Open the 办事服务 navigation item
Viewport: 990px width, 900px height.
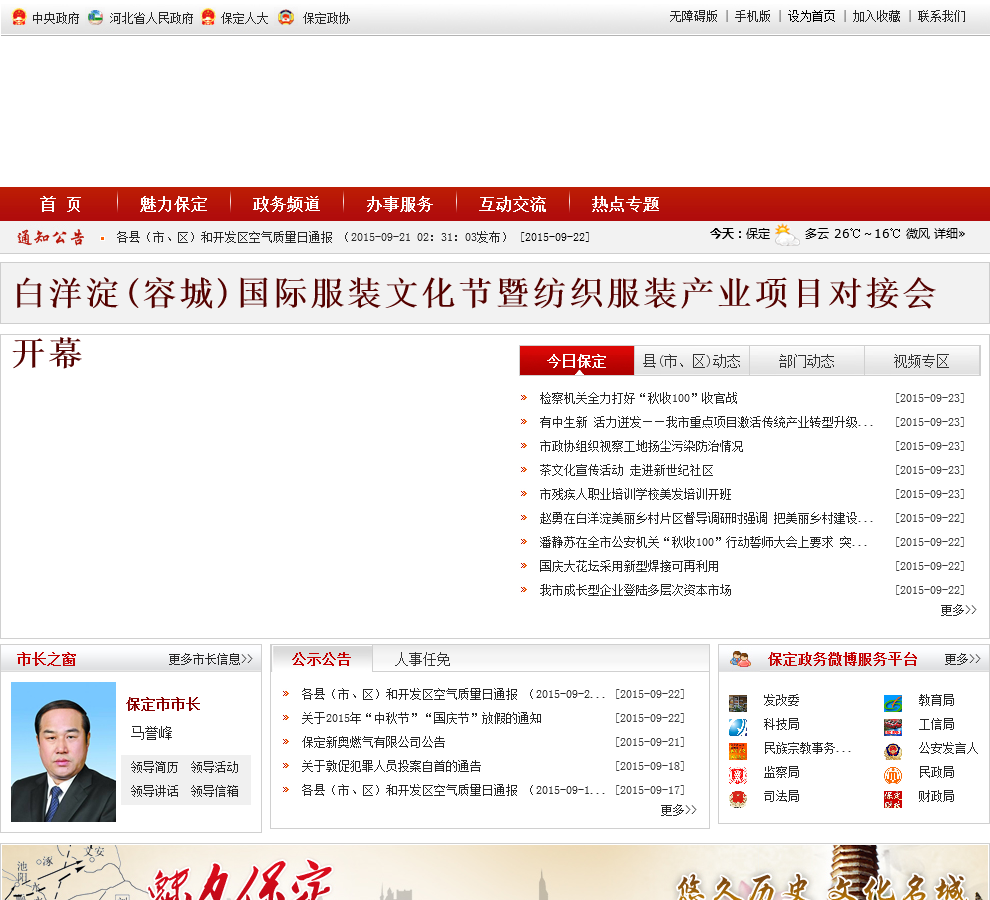(x=399, y=204)
